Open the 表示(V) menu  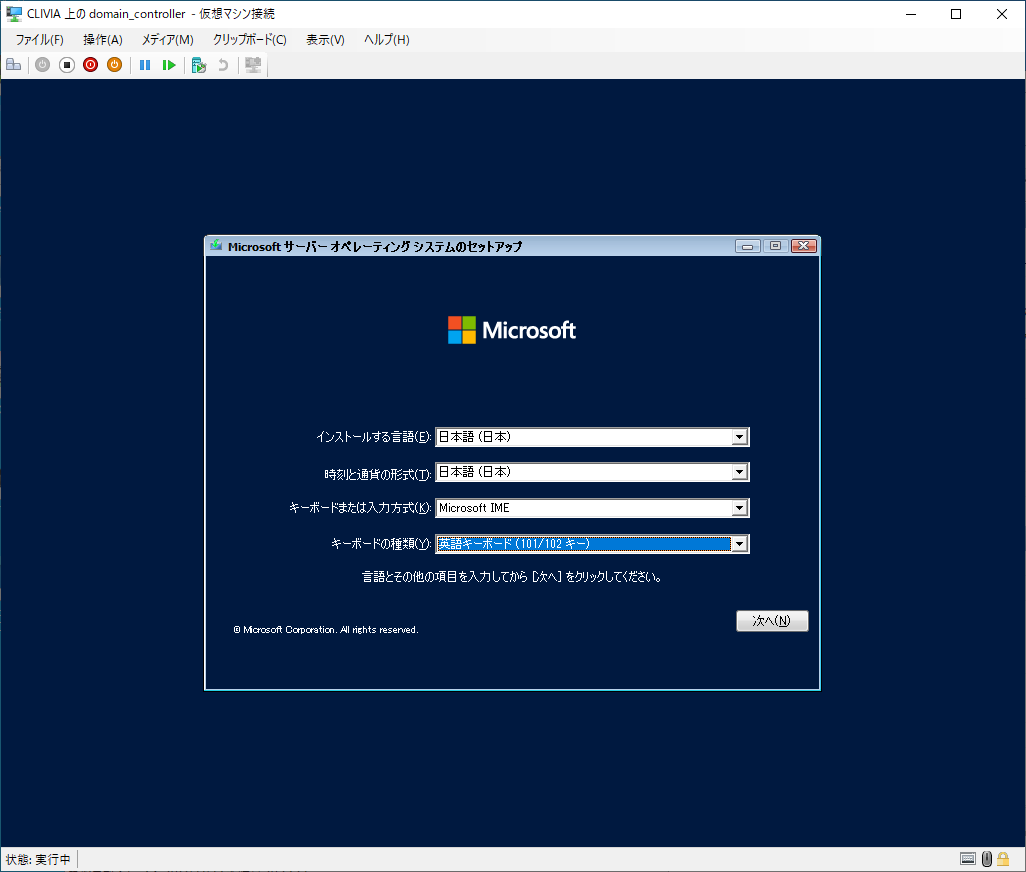[325, 40]
